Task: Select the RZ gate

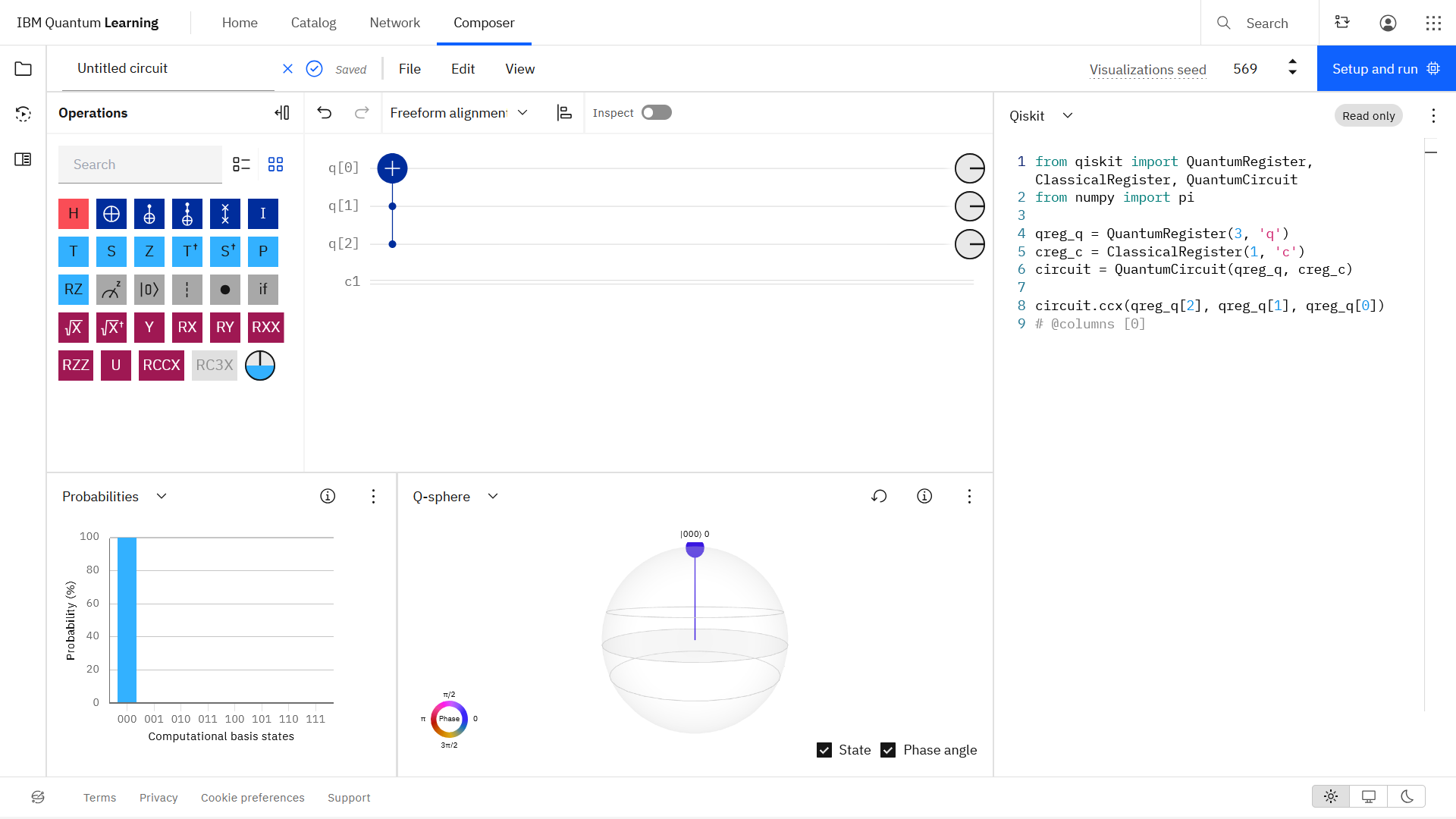Action: tap(74, 290)
